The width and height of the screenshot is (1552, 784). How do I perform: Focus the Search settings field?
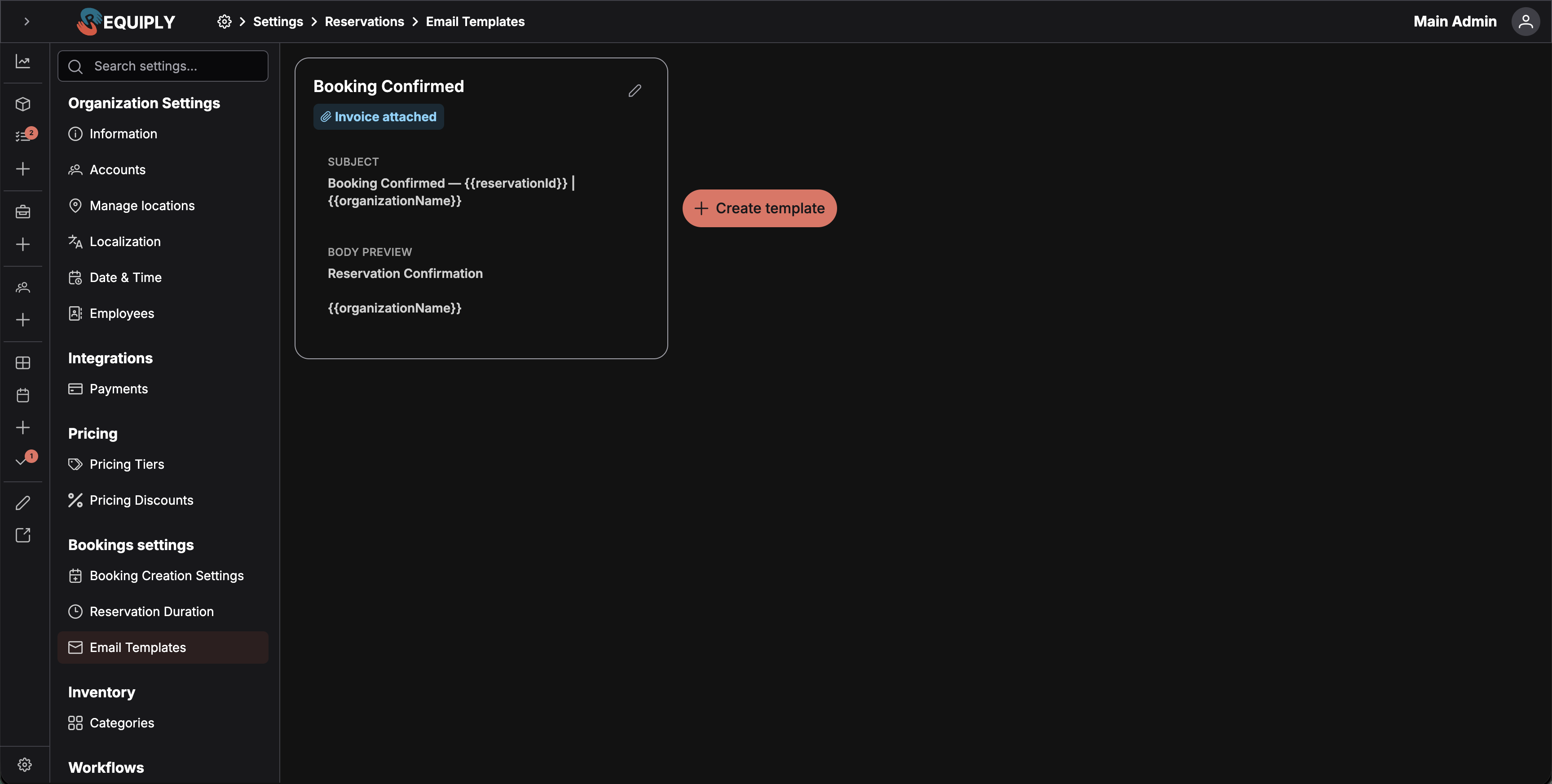(163, 66)
